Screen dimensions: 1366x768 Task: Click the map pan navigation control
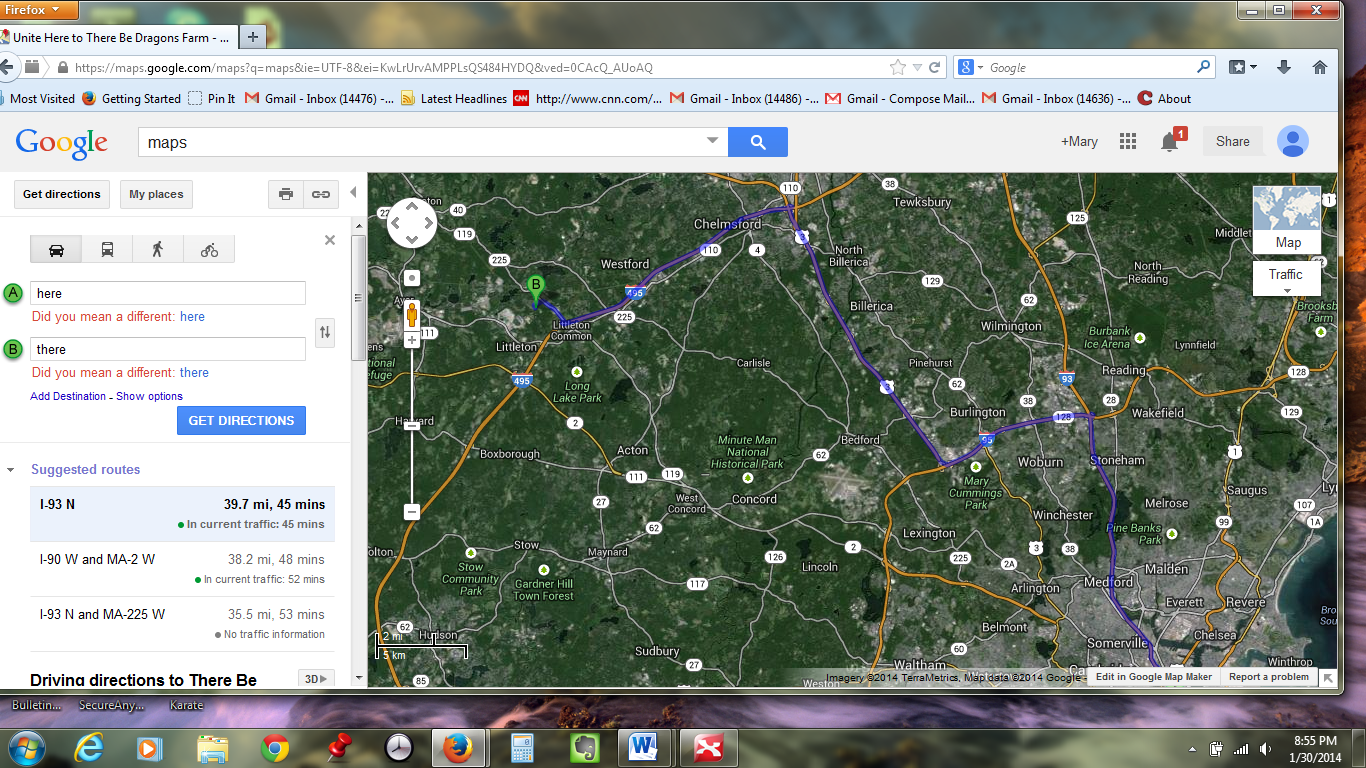[x=412, y=223]
